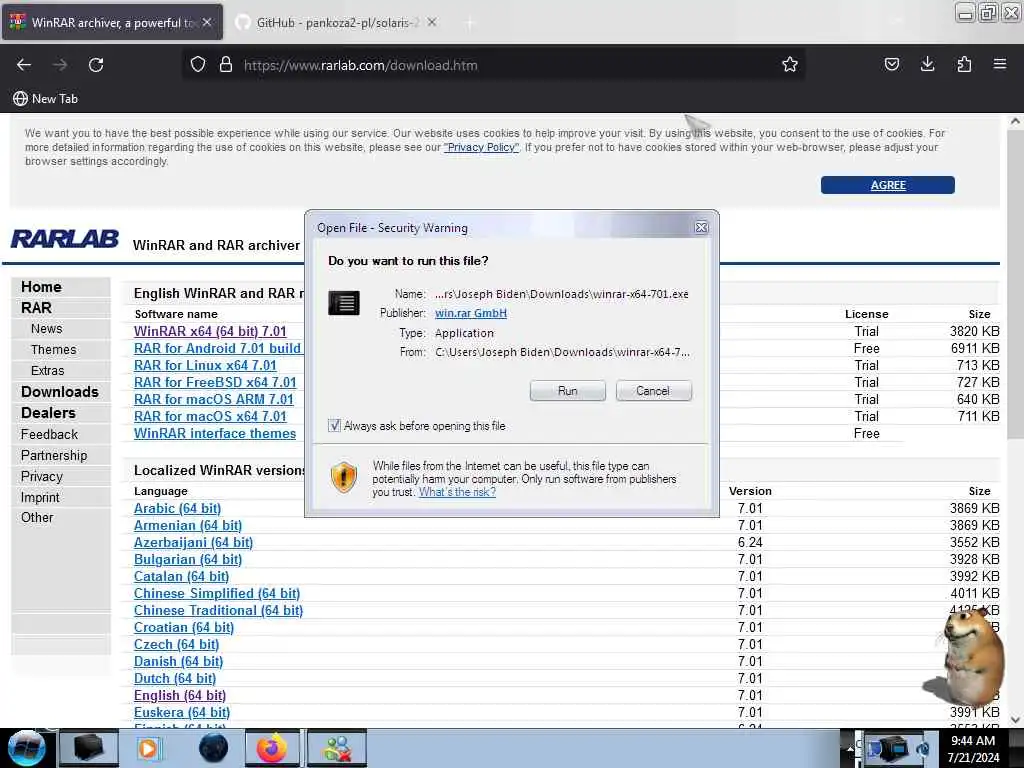This screenshot has height=768, width=1024.
Task: Open Partnership in the sidebar menu
Action: click(x=54, y=455)
